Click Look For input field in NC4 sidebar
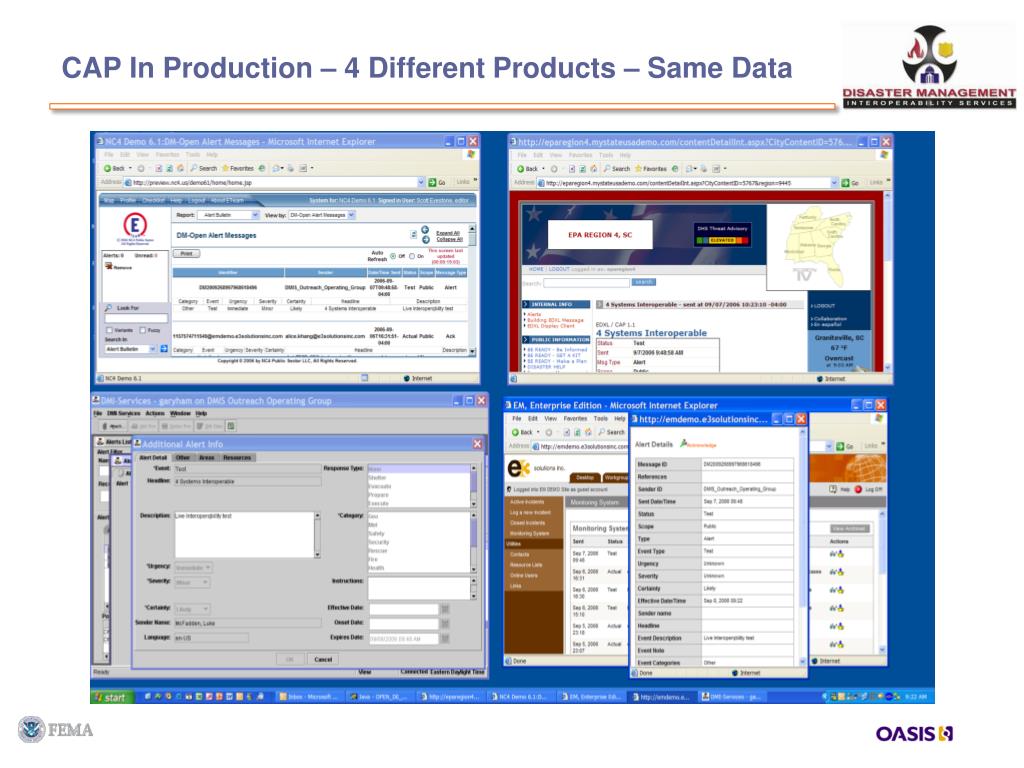This screenshot has height=768, width=1024. coord(136,319)
